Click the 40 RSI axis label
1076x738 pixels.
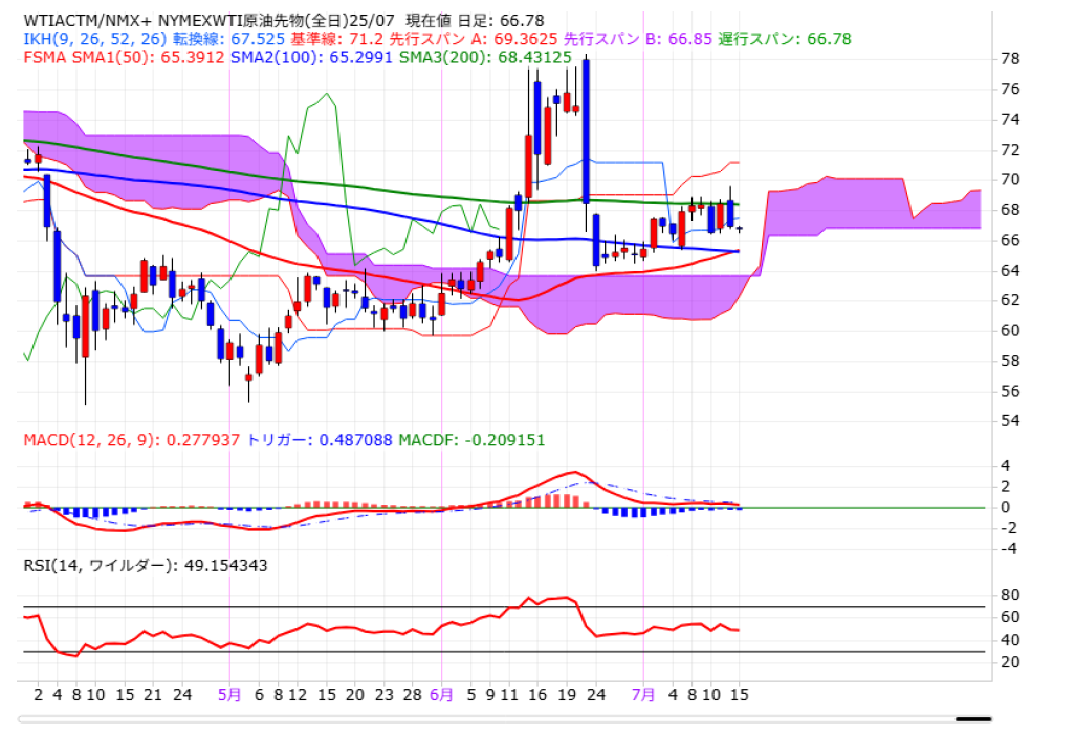click(x=1010, y=640)
